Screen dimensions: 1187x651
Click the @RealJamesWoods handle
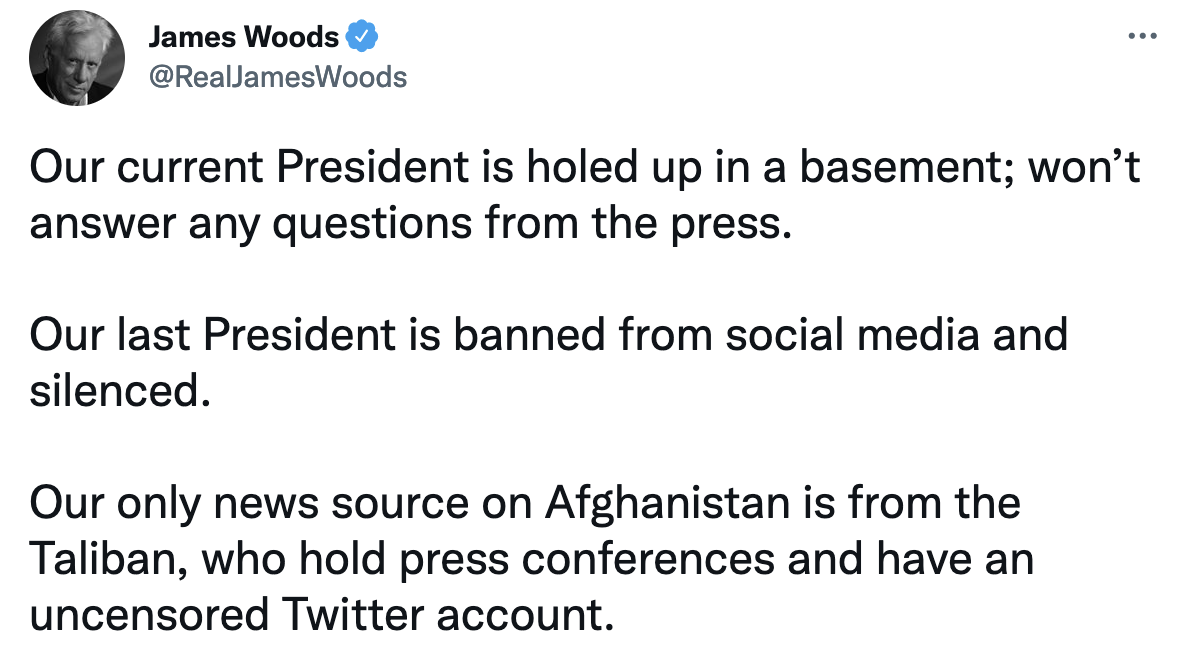(277, 77)
